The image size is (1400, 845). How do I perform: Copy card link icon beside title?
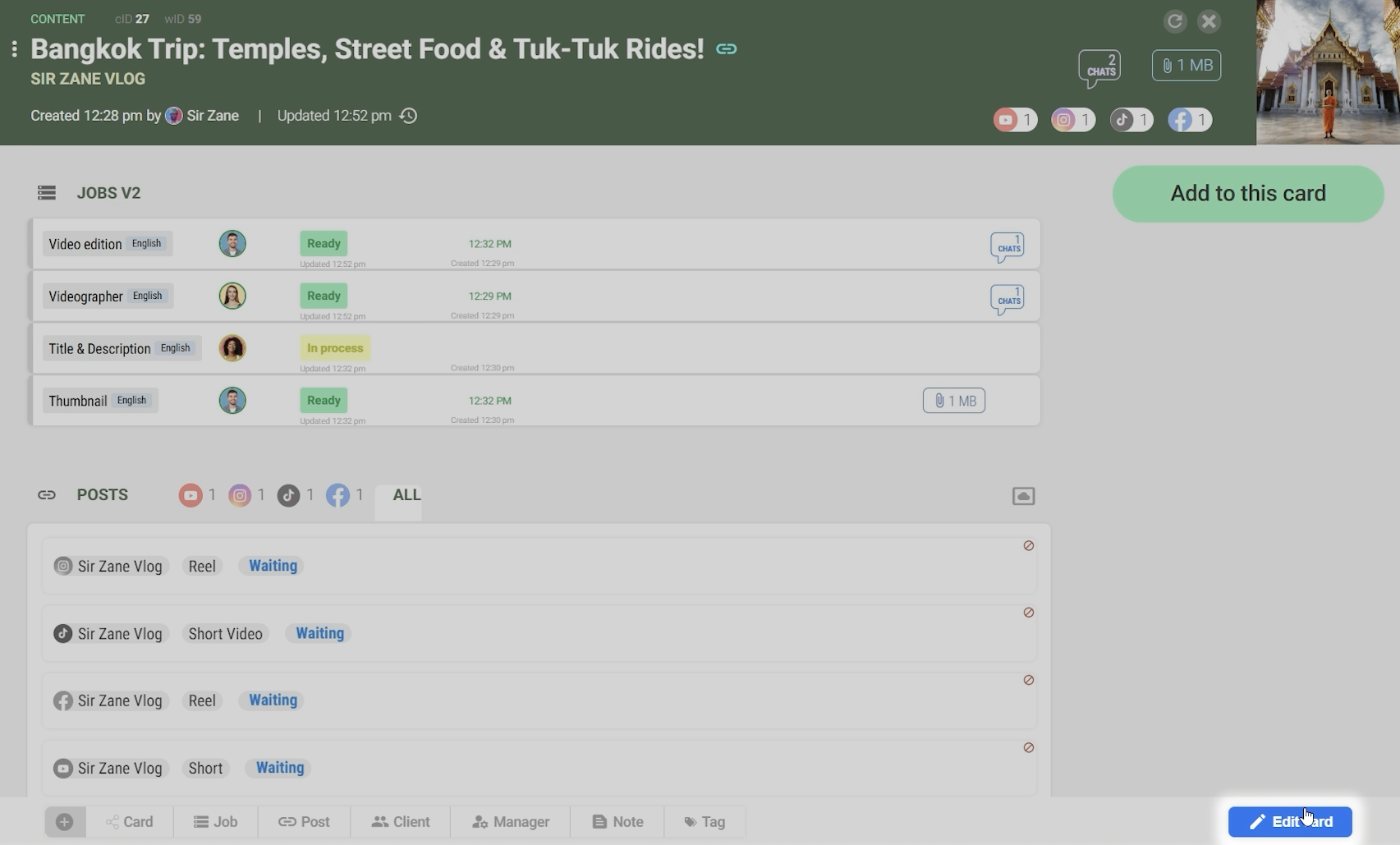(x=726, y=49)
